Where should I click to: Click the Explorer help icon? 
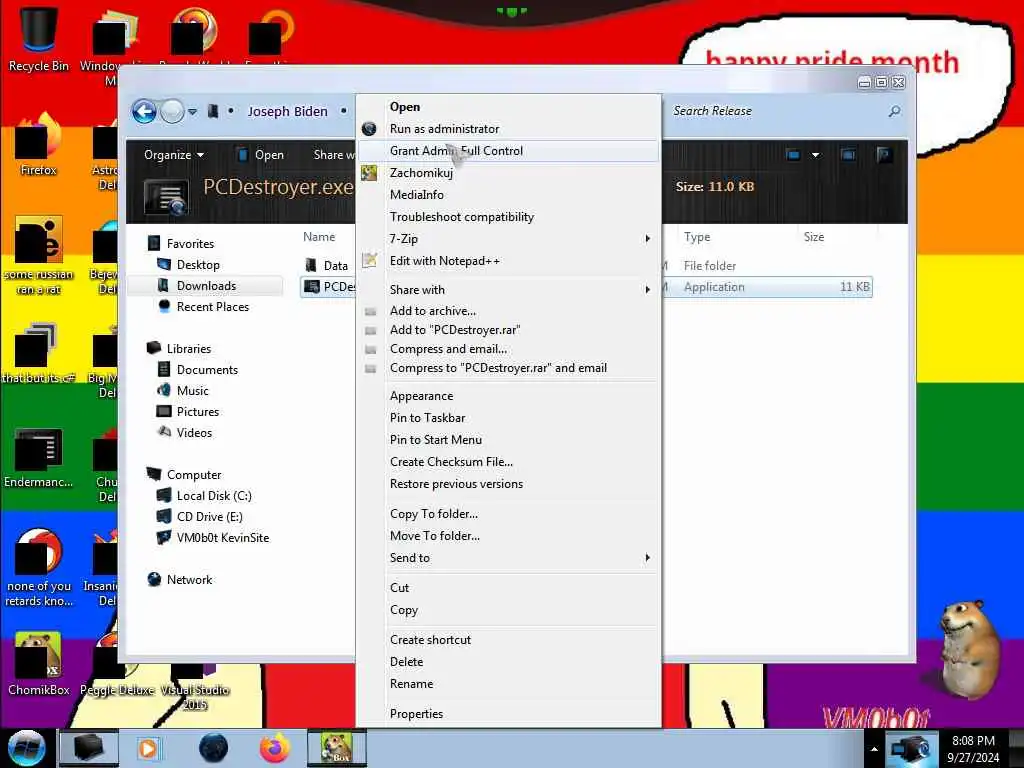(x=884, y=155)
